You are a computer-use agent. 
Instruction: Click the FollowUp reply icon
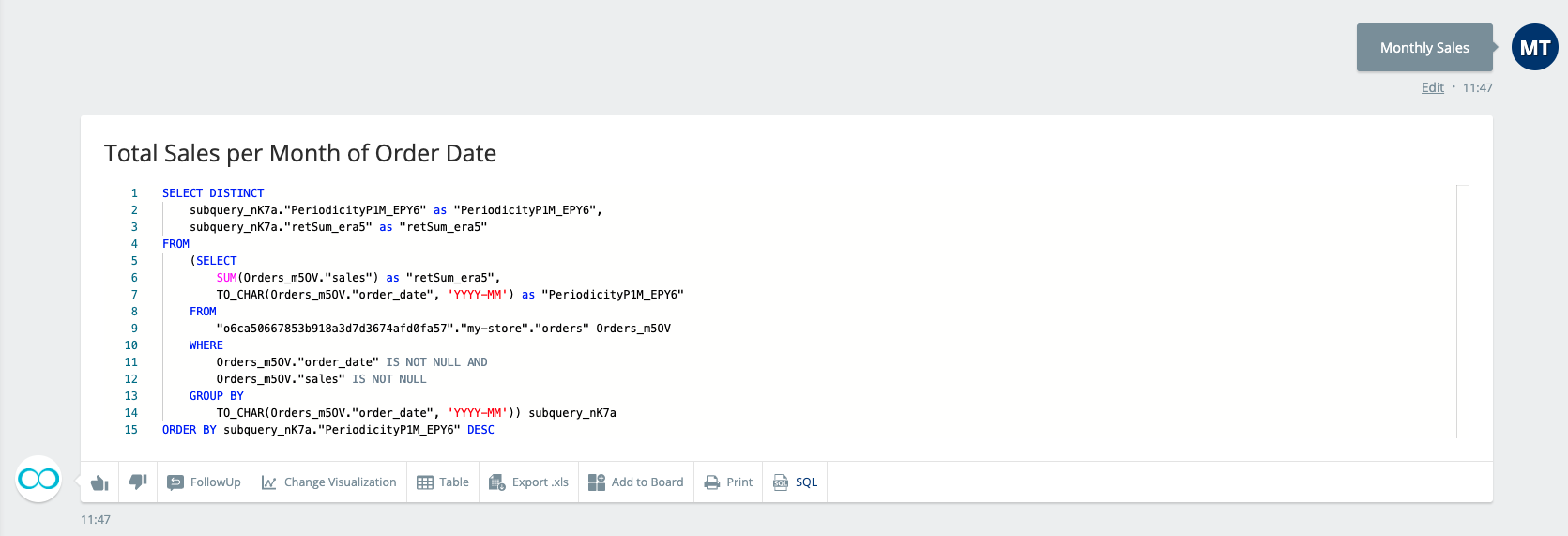175,482
